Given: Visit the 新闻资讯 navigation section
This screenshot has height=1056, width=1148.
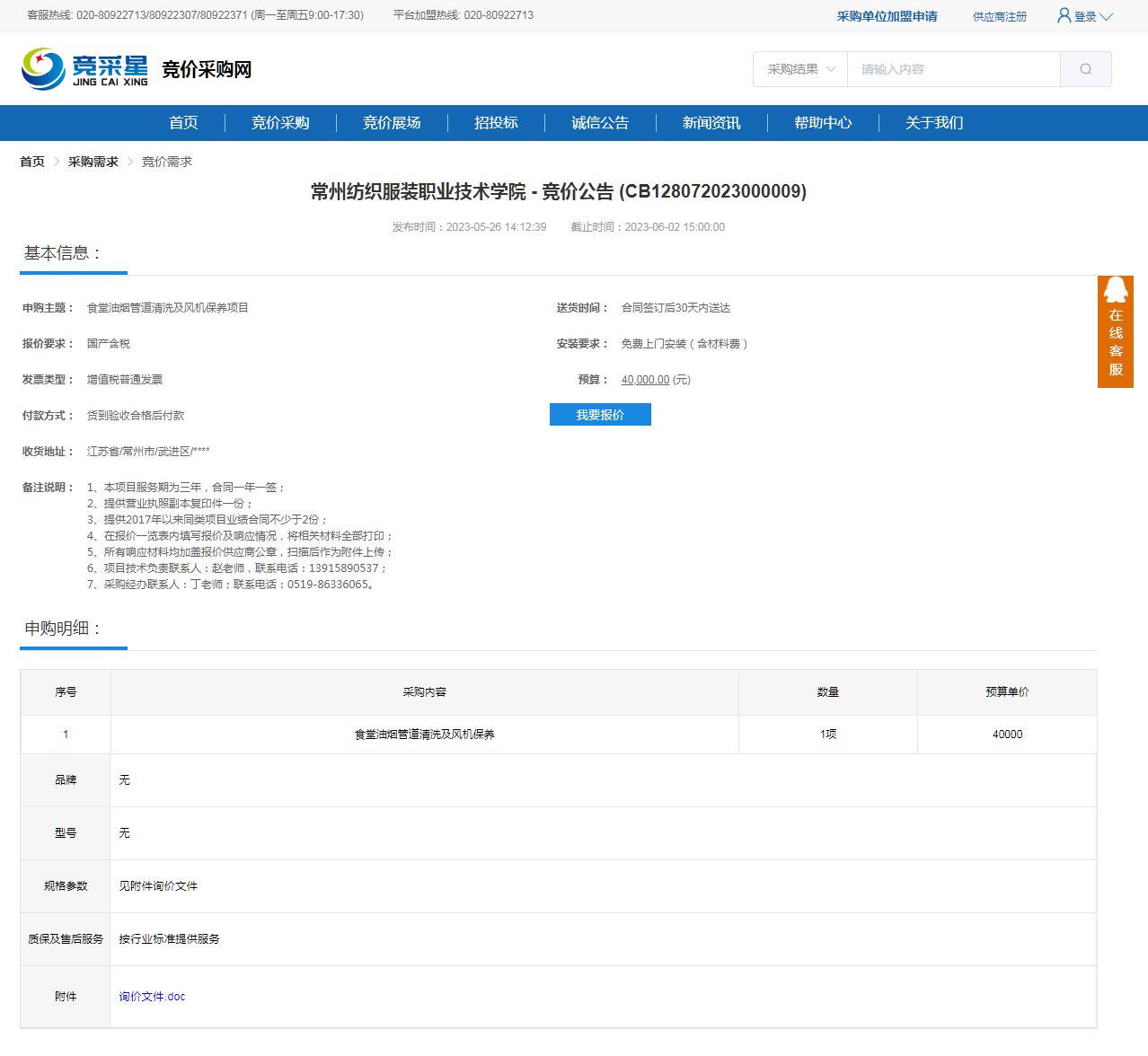Looking at the screenshot, I should pos(711,123).
